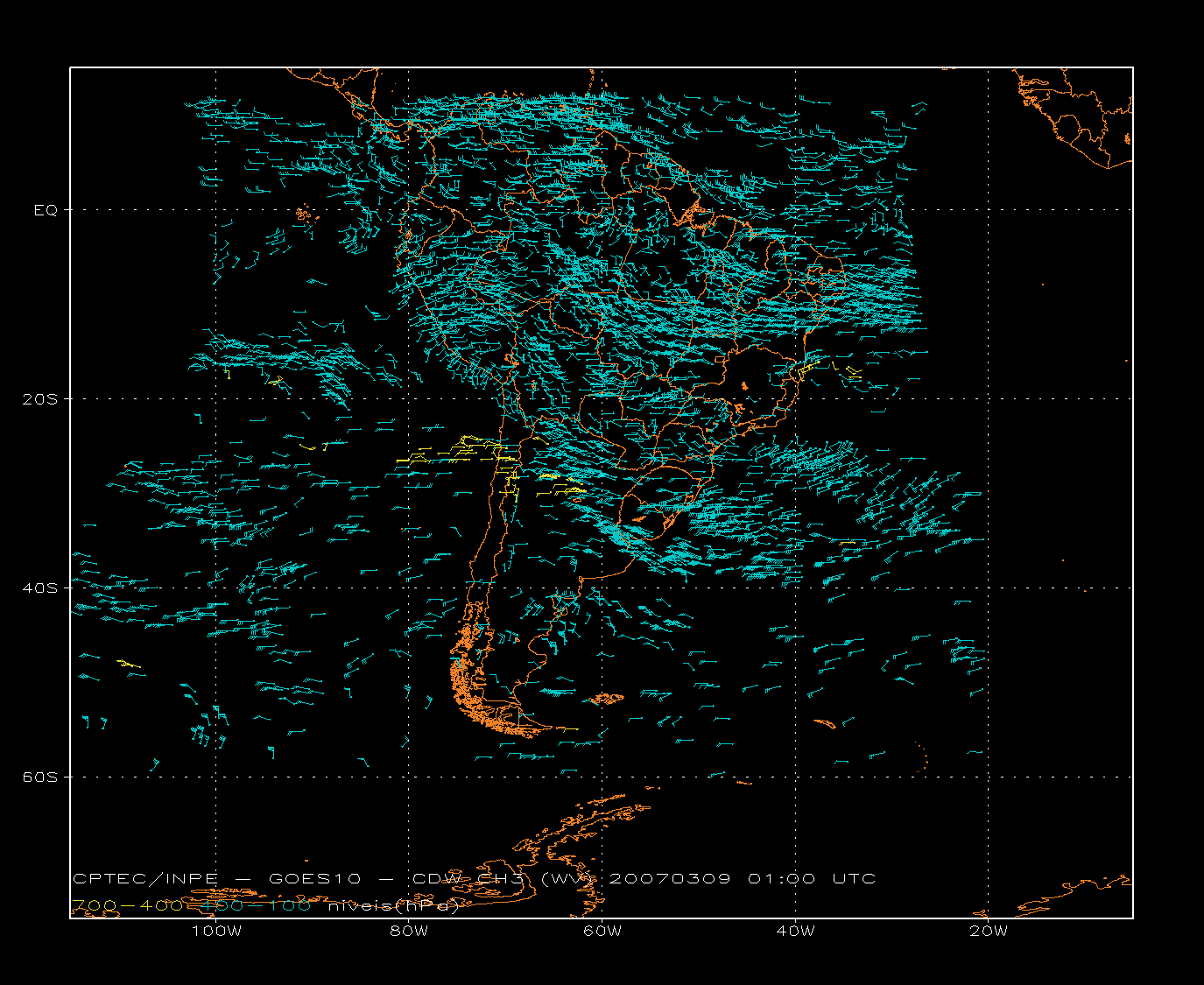The image size is (1204, 985).
Task: Click the yellow 700-400 level legend
Action: click(x=128, y=905)
